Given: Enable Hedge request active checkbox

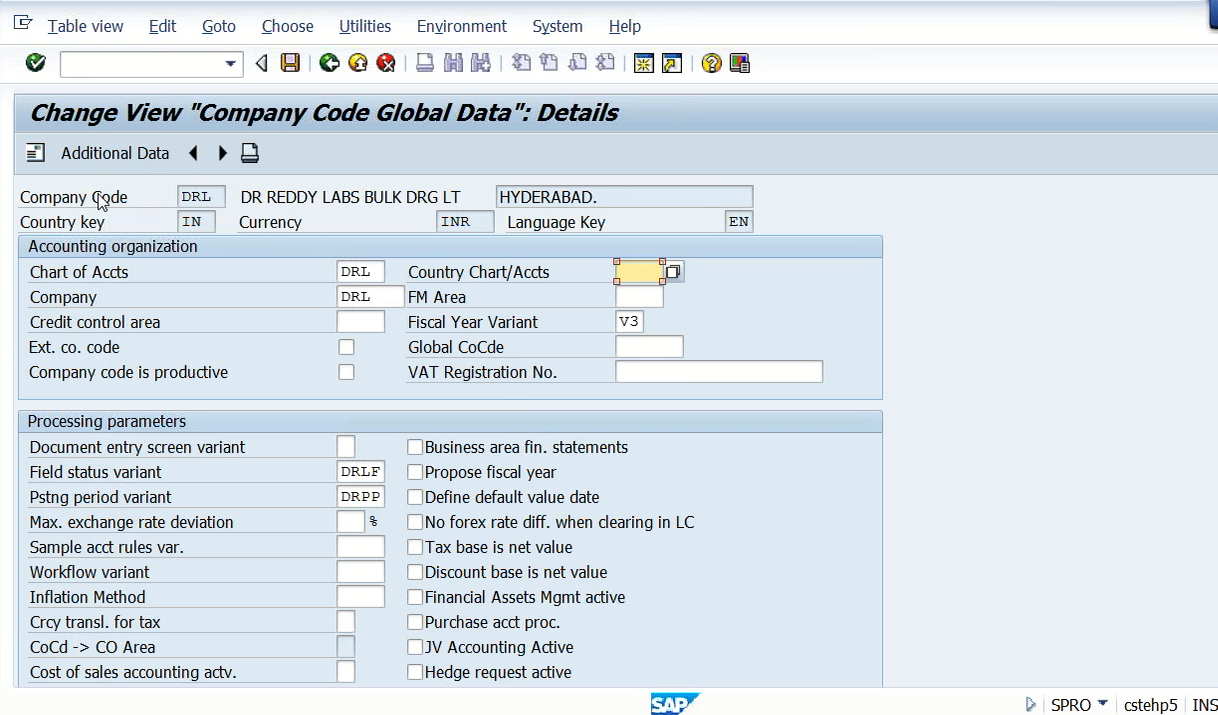Looking at the screenshot, I should [x=415, y=672].
